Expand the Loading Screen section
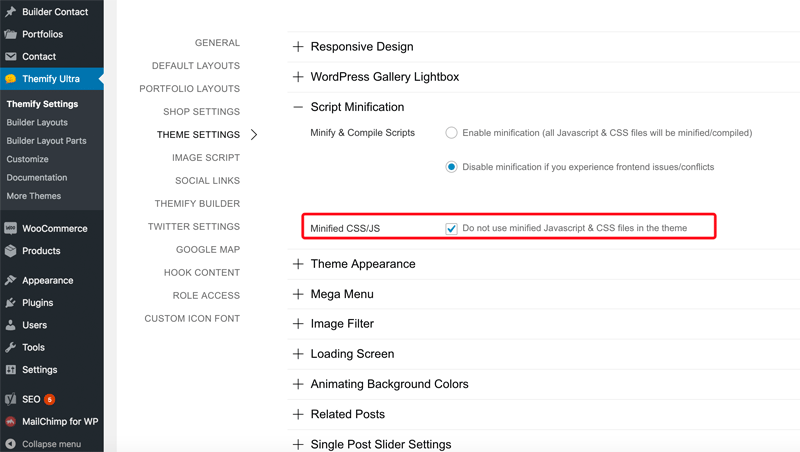 (298, 354)
